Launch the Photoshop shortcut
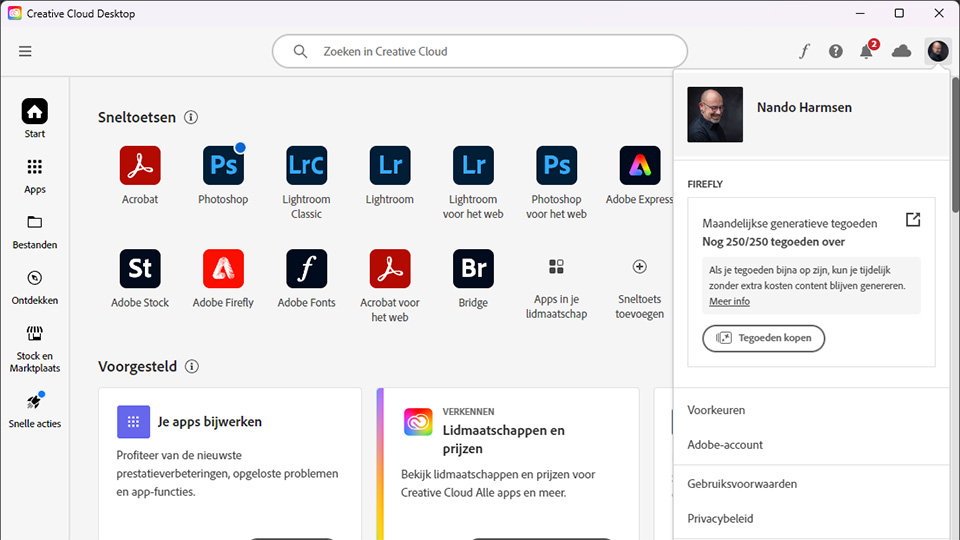 223,175
